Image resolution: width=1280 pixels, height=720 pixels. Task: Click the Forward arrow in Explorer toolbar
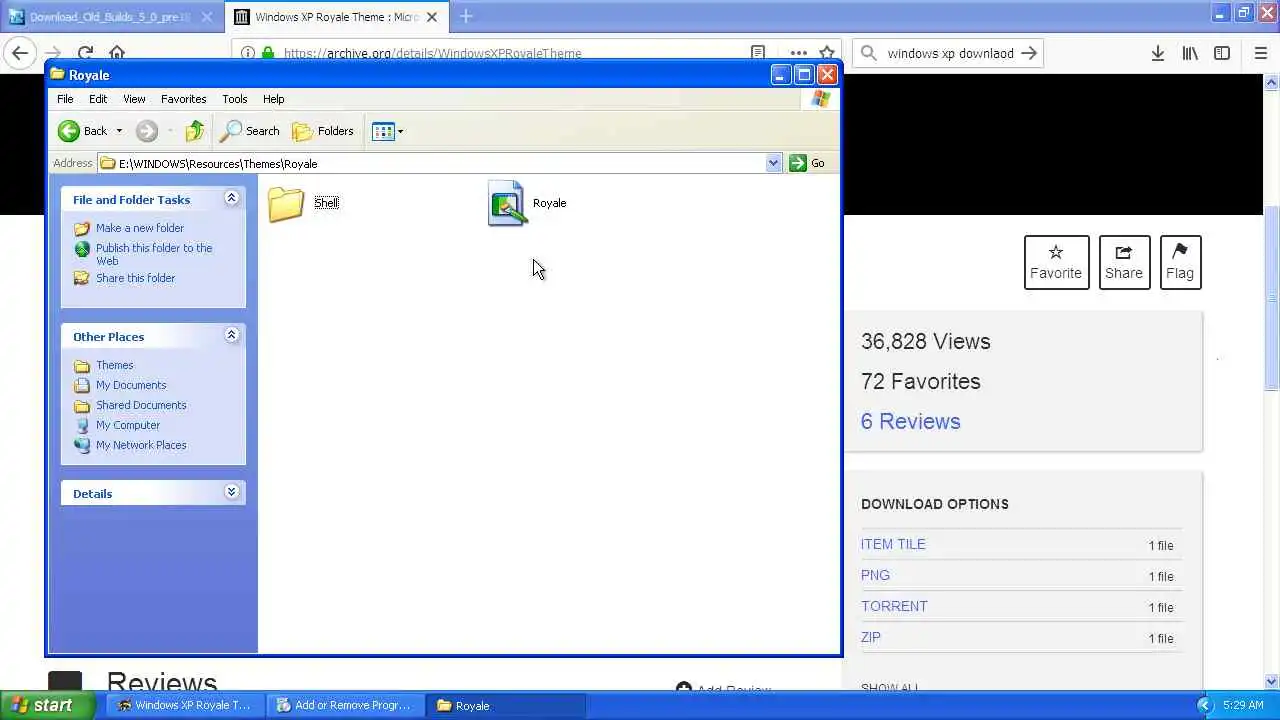147,131
